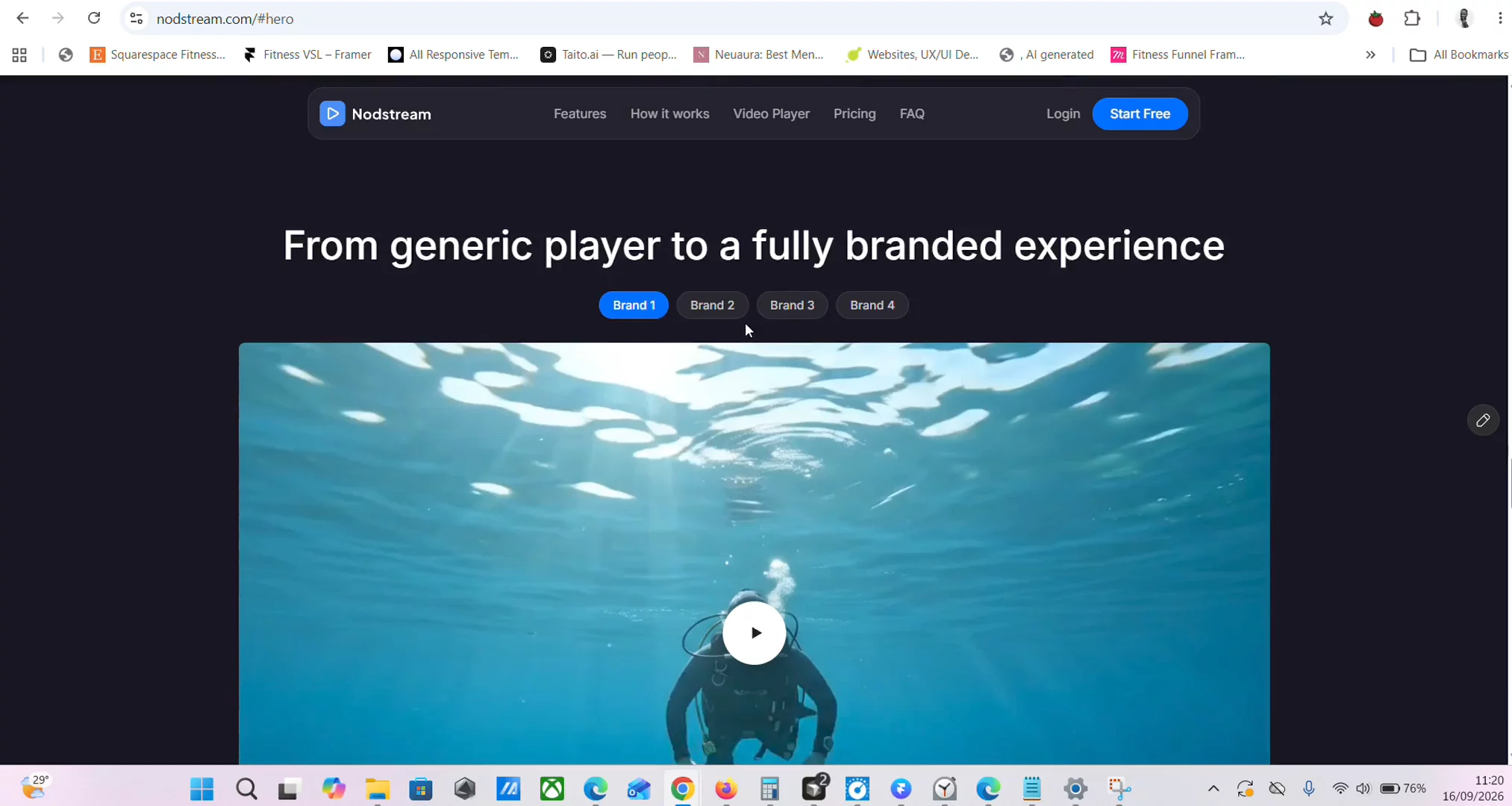Open Xbox app from taskbar
The image size is (1512, 806).
pyautogui.click(x=552, y=789)
